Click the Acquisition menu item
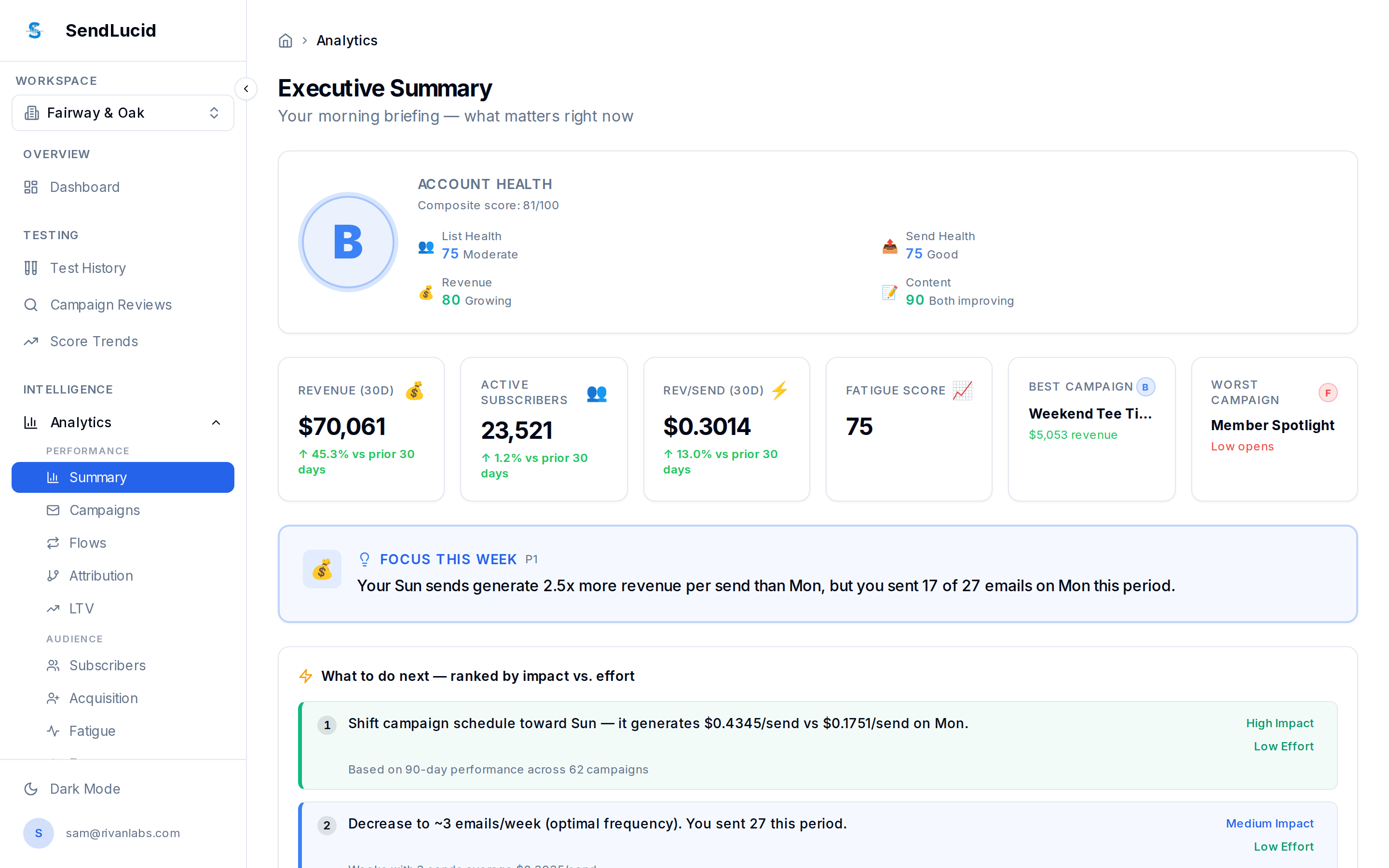The image size is (1389, 868). (123, 698)
